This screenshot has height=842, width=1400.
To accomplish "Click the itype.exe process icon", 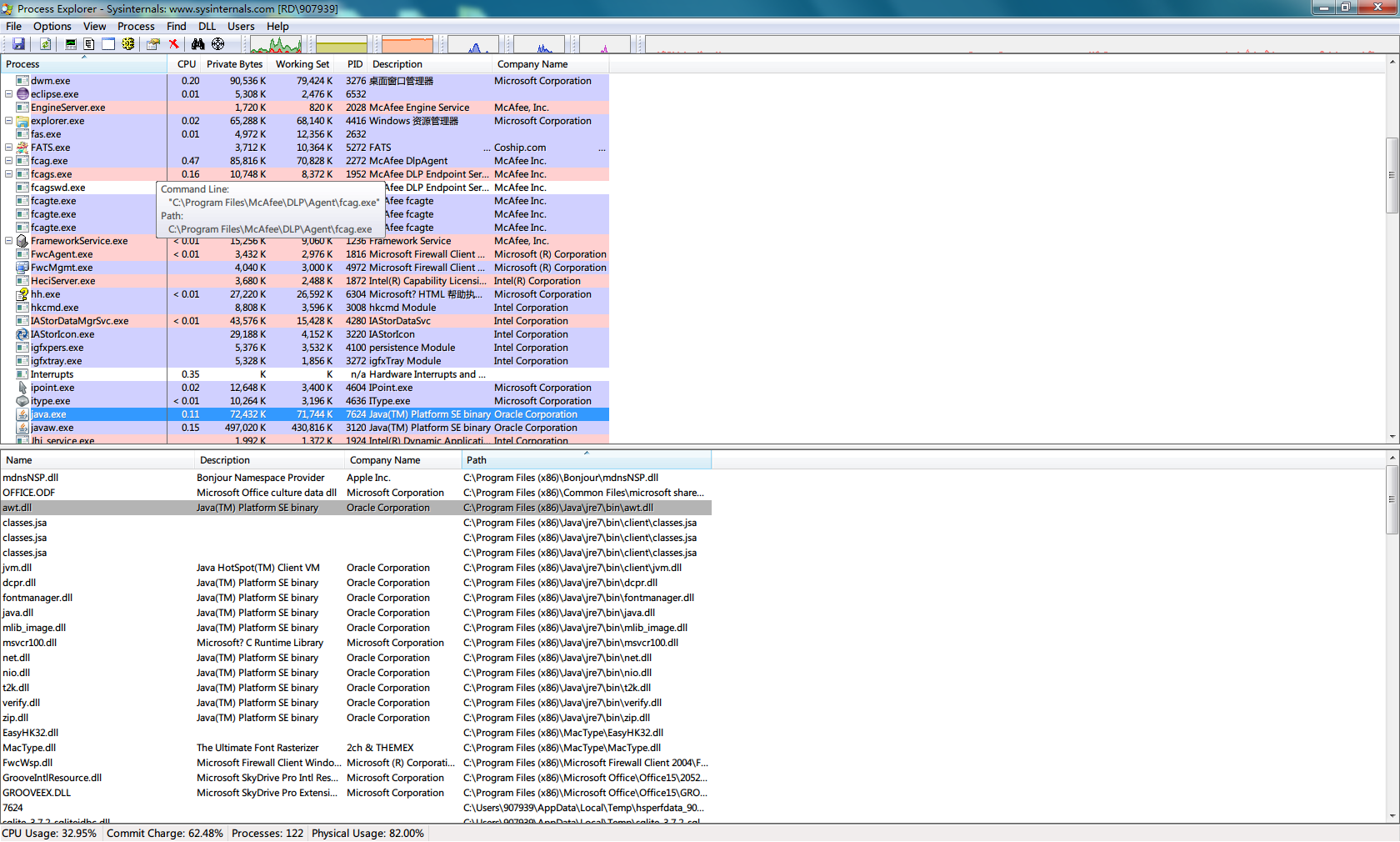I will click(x=22, y=401).
